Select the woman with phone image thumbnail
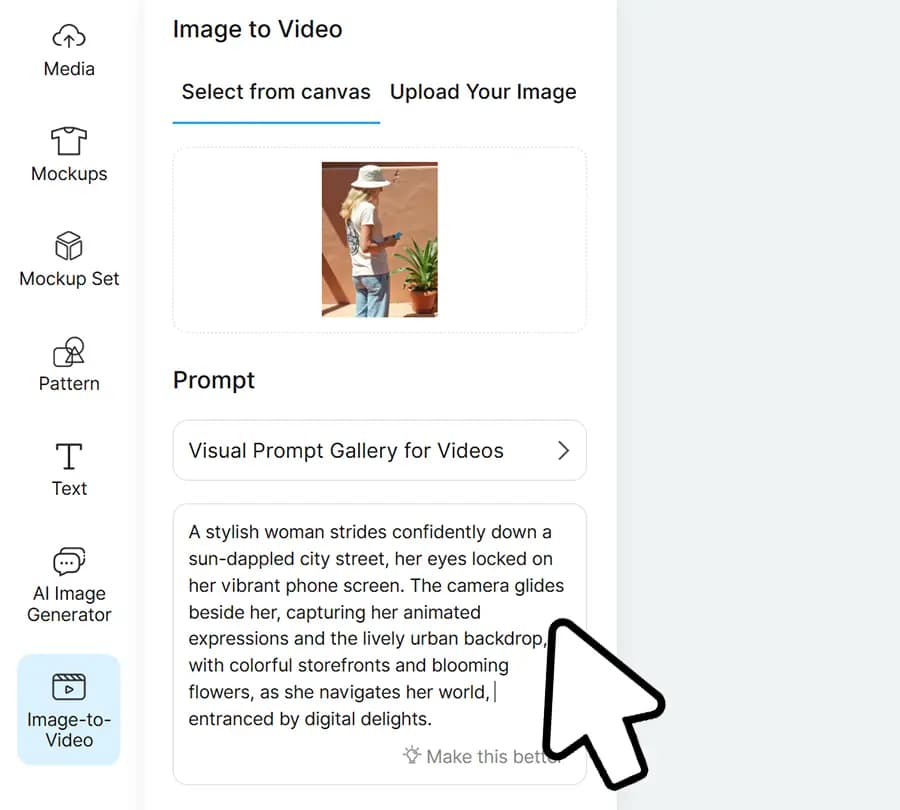Screen dimensions: 900x810 [x=379, y=240]
